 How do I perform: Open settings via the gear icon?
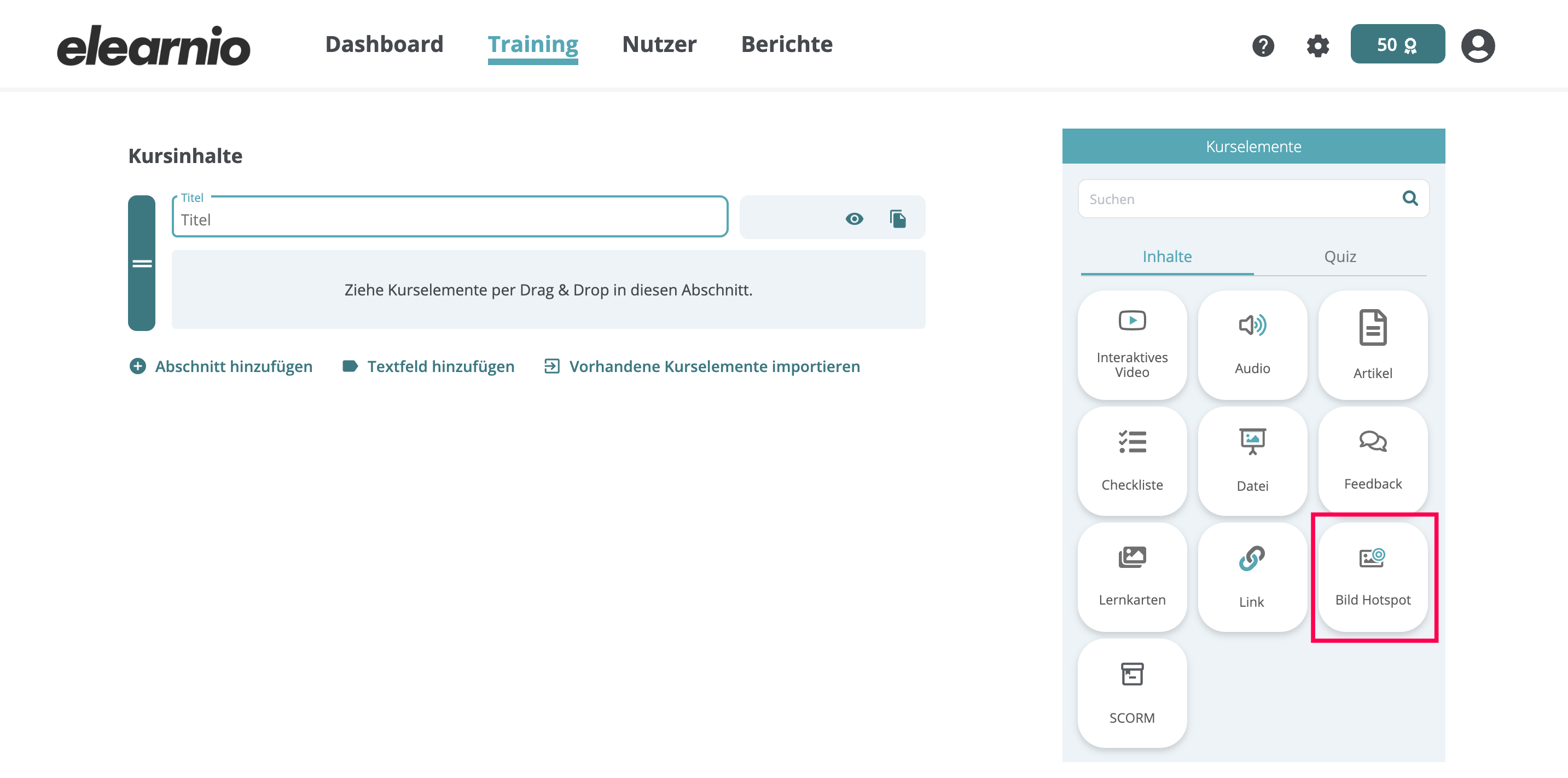(x=1318, y=45)
